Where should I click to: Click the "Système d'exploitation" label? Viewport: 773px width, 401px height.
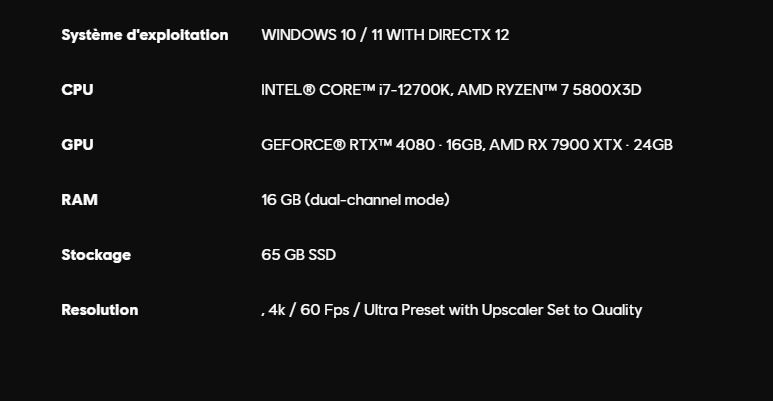tap(144, 35)
